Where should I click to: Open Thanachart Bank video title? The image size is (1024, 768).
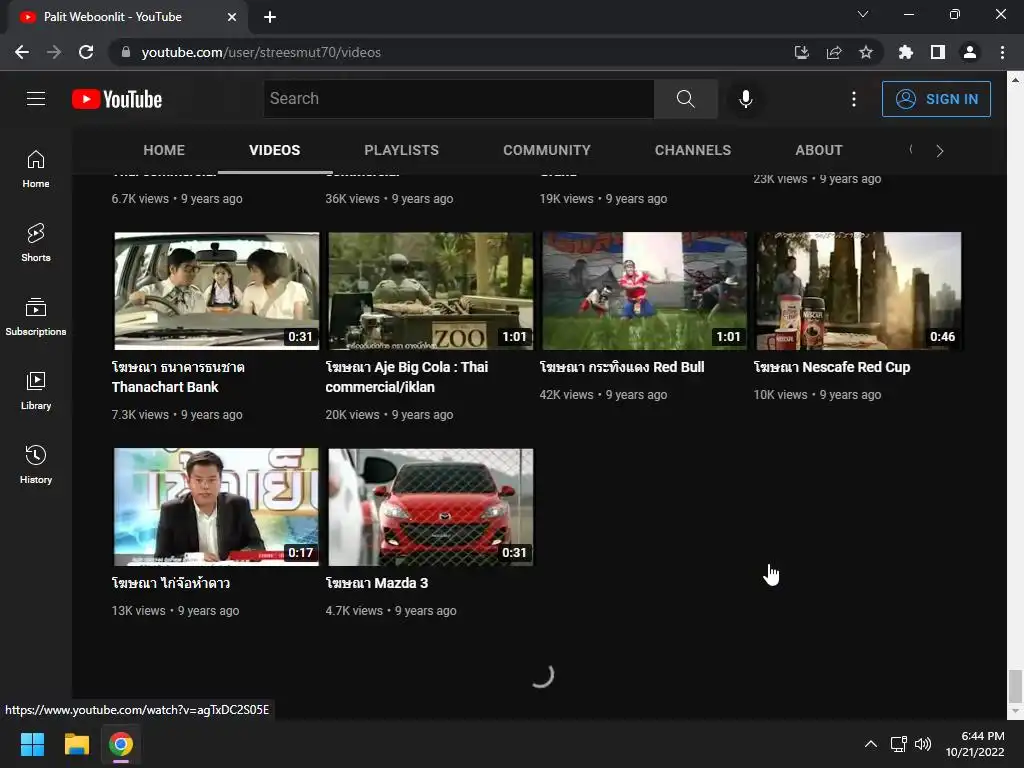[x=178, y=377]
